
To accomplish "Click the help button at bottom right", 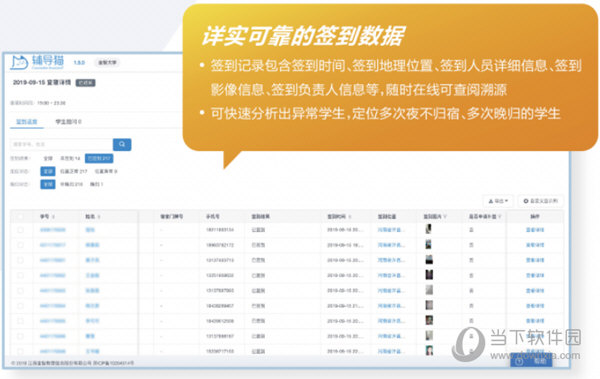I will (x=531, y=361).
